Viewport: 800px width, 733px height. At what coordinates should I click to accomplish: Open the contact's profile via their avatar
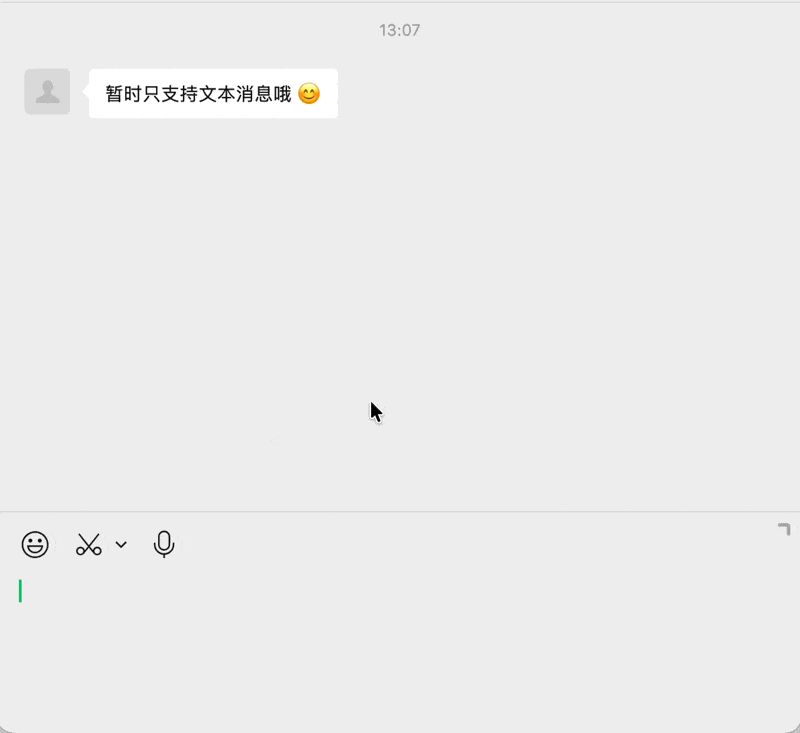[x=46, y=90]
